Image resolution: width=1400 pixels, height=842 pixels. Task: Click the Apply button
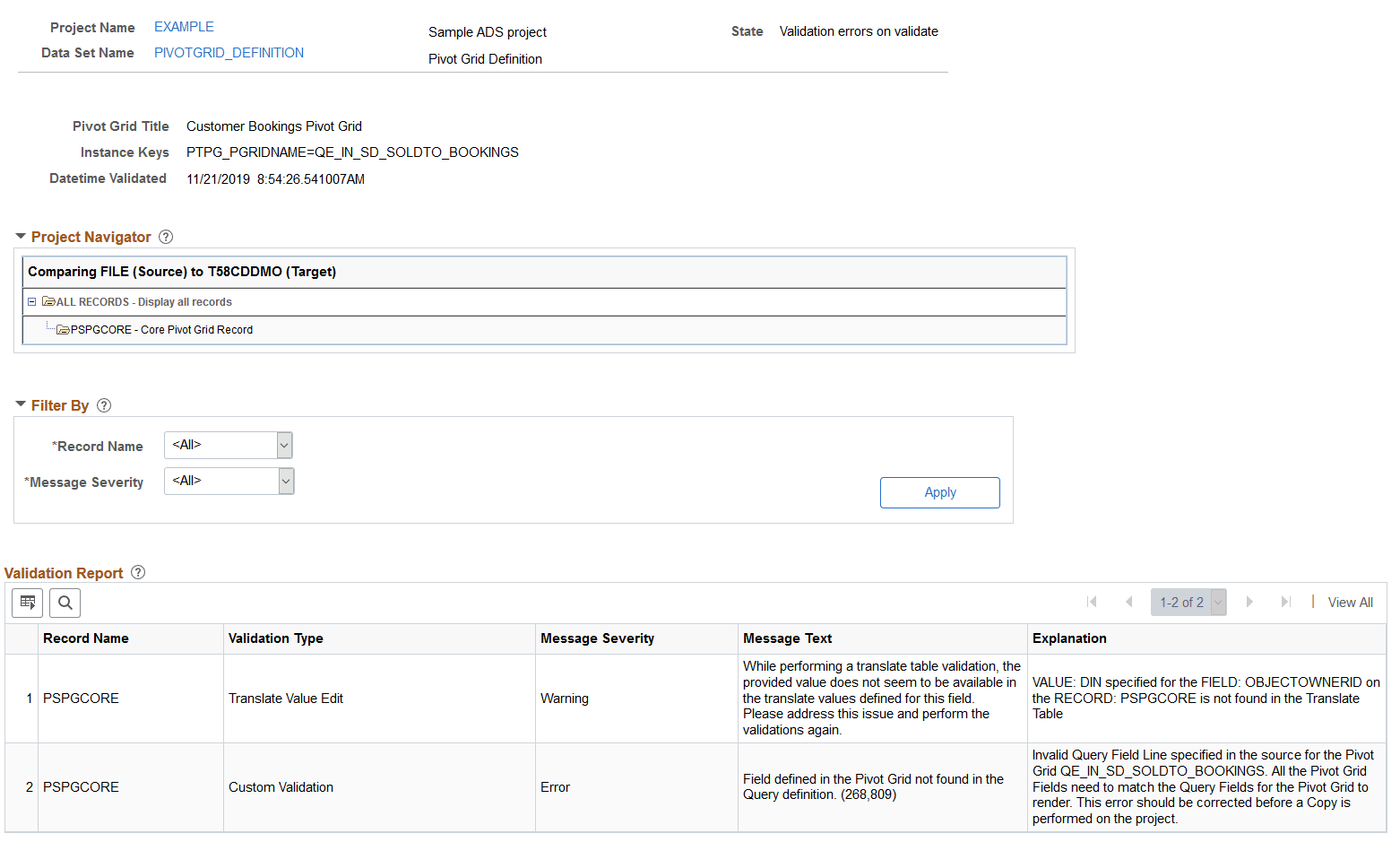click(x=939, y=491)
